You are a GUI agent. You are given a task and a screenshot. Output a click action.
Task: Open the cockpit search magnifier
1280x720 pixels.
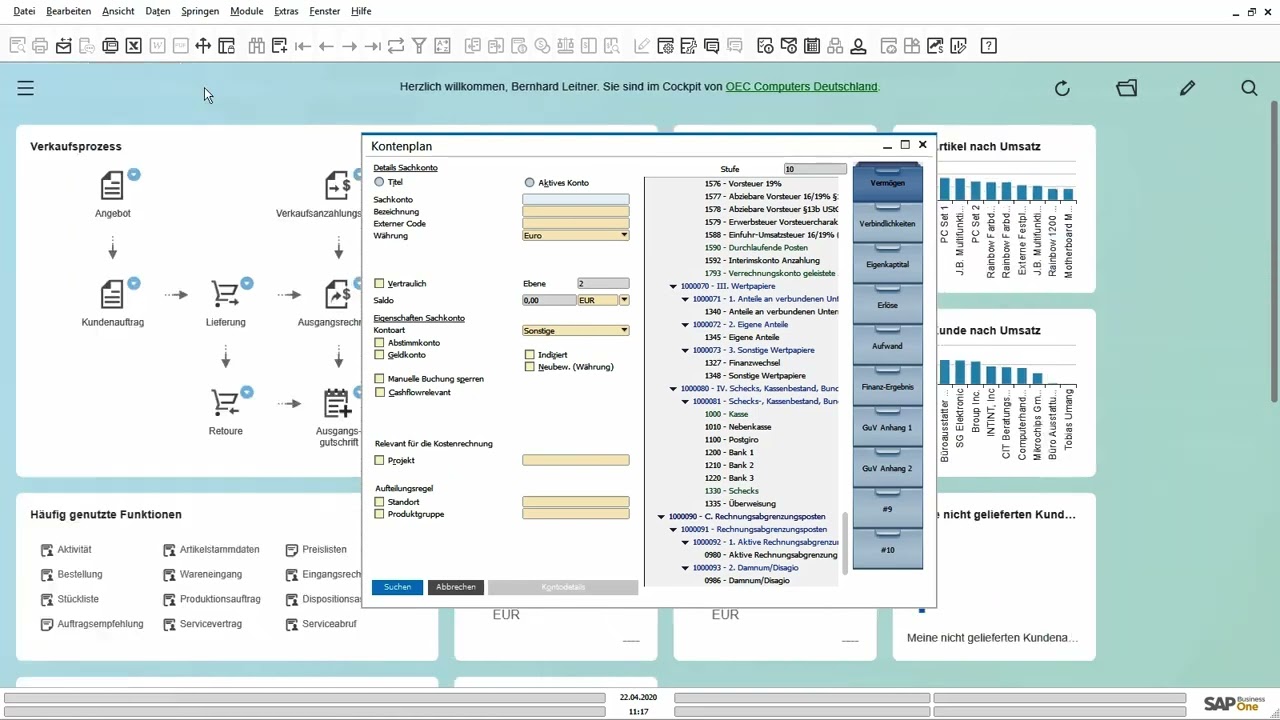(1249, 88)
